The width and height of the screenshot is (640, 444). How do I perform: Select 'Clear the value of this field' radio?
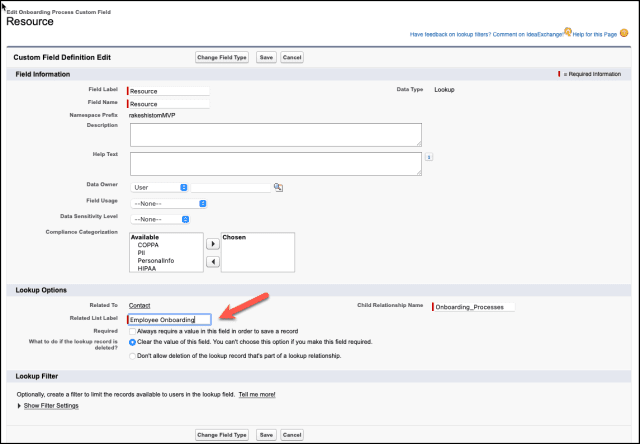[x=133, y=342]
